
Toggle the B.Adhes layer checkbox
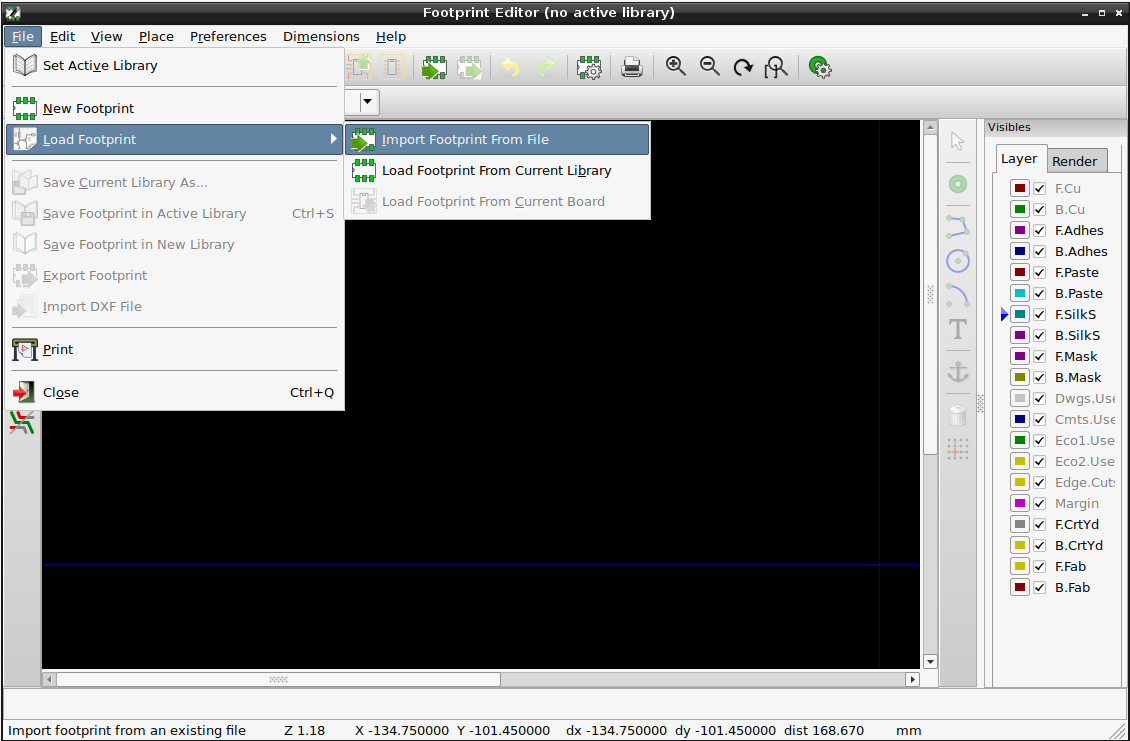(x=1039, y=252)
